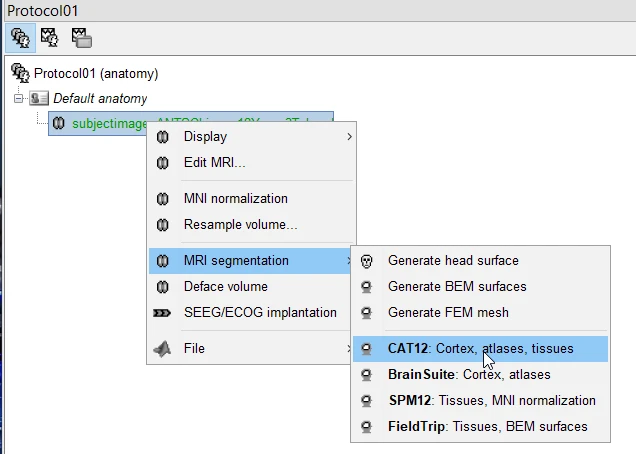Select Protocol01 (anatomy) root tree node
The image size is (636, 454).
click(96, 73)
